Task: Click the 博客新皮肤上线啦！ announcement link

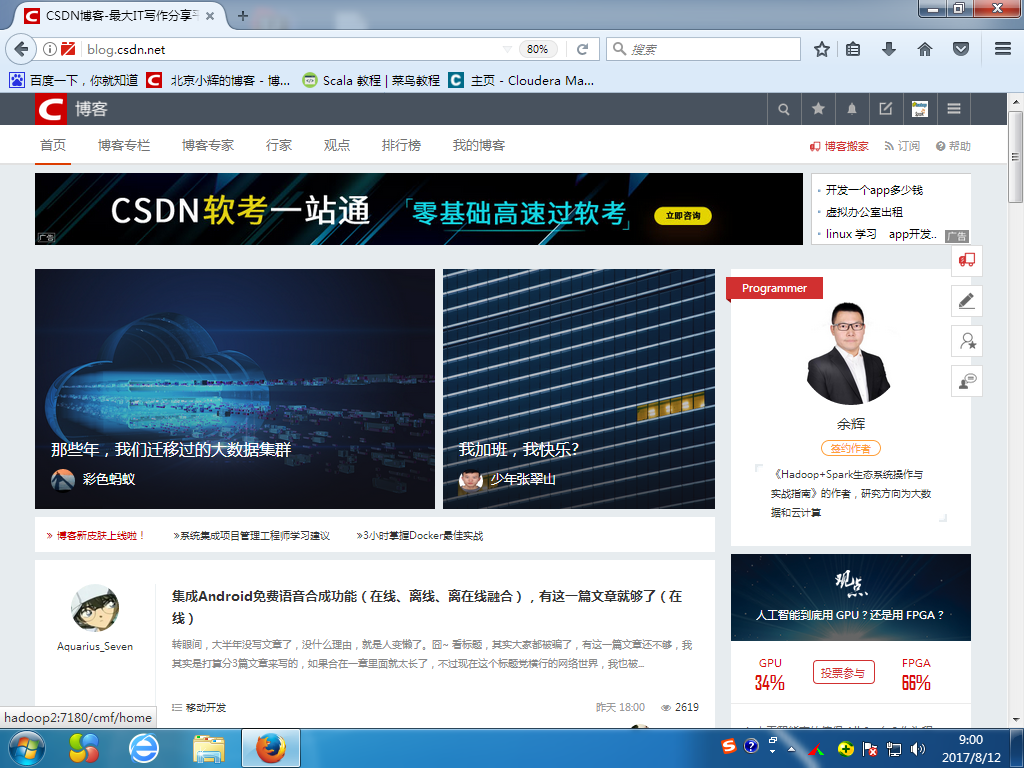Action: [x=95, y=536]
